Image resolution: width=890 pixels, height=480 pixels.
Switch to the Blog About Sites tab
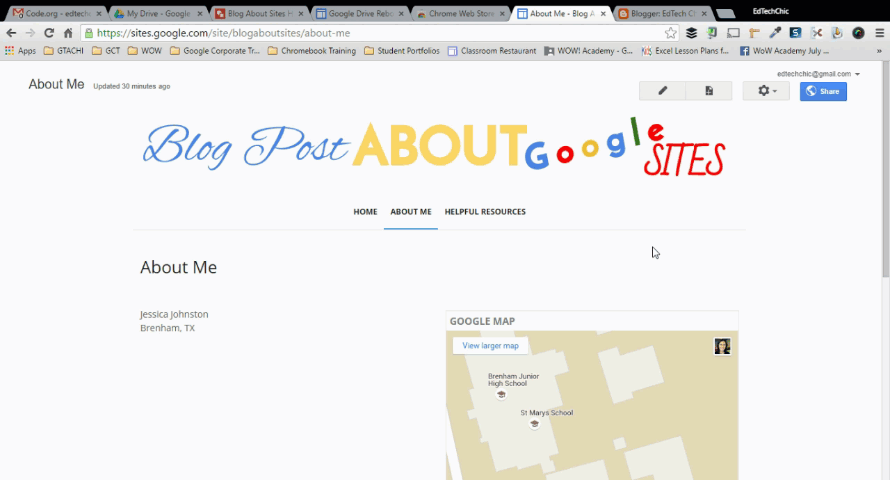click(x=259, y=13)
